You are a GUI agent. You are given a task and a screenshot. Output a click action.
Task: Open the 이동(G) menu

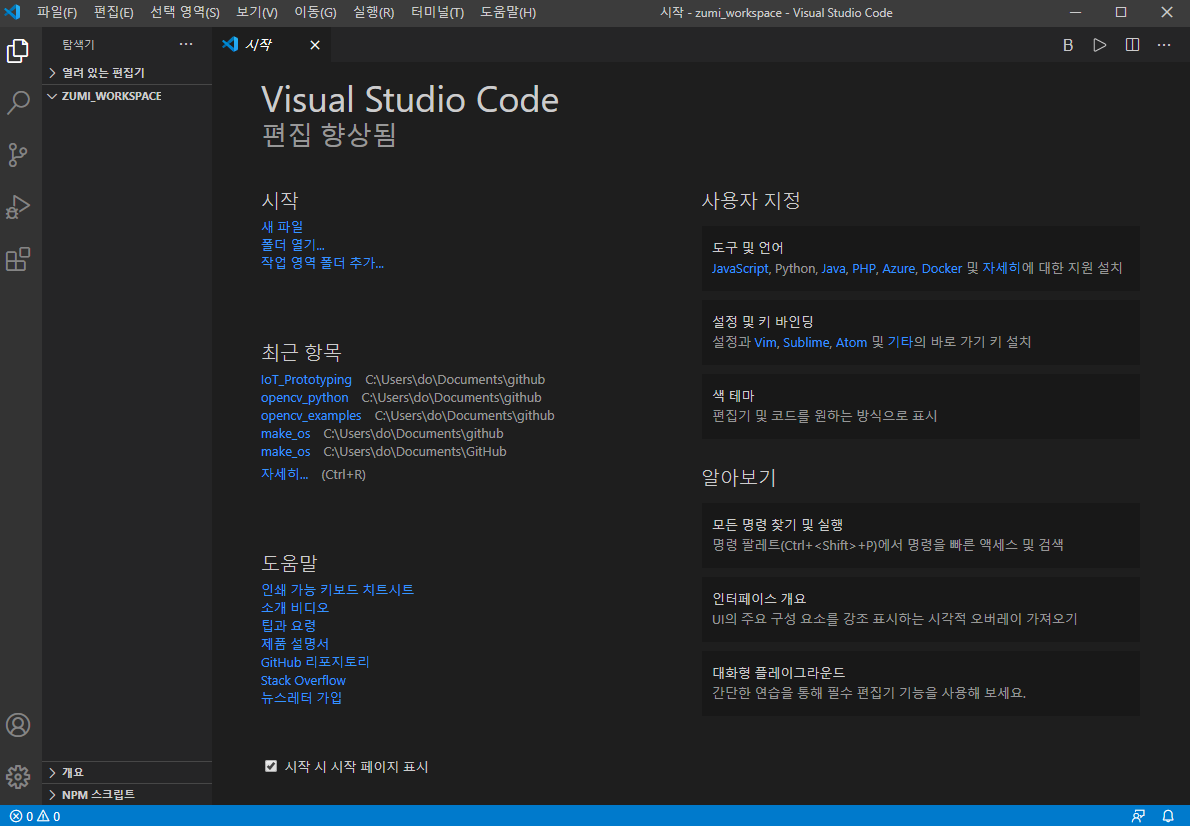(x=316, y=13)
